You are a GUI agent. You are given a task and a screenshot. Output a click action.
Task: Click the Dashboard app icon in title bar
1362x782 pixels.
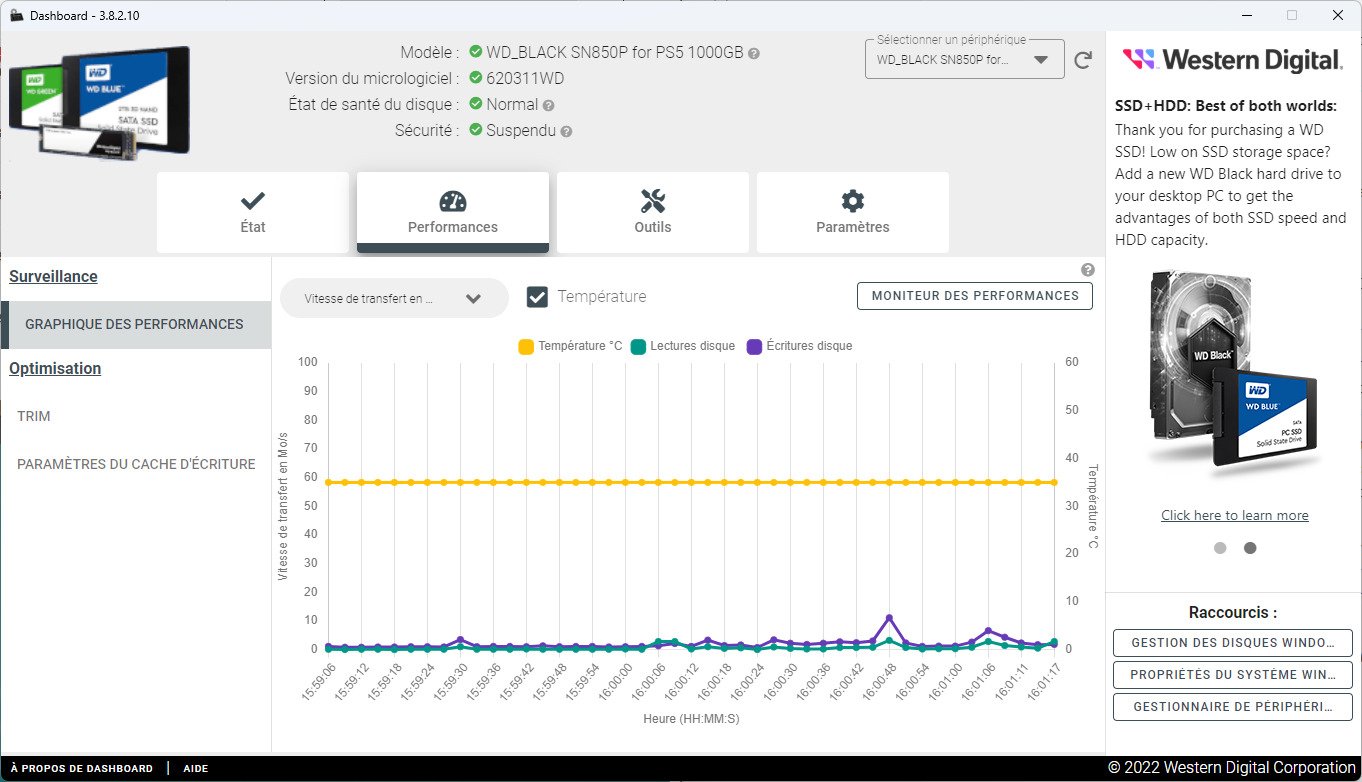(16, 15)
